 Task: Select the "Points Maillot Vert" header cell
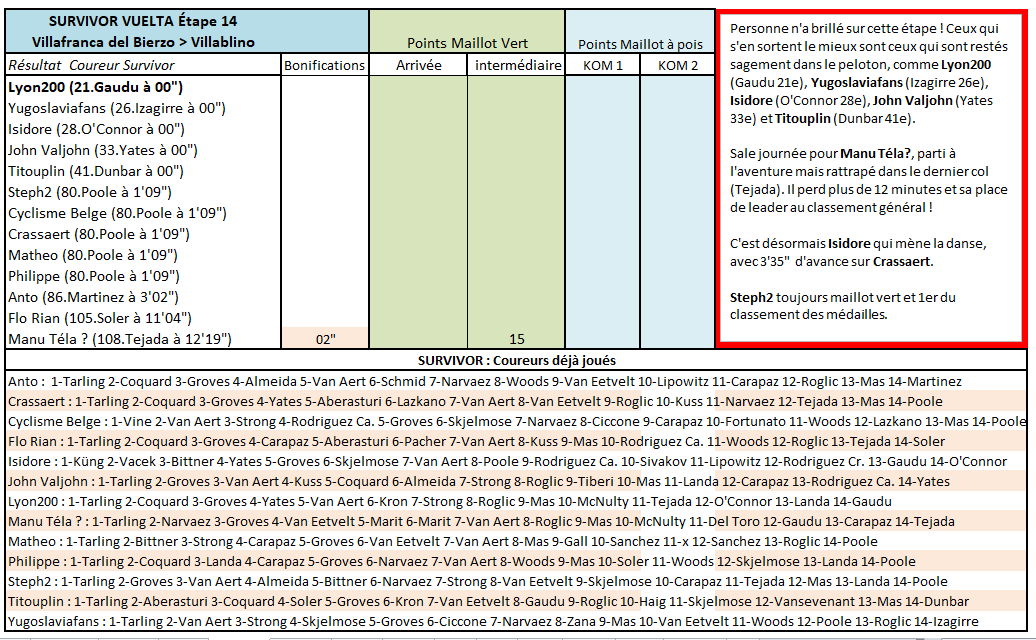click(467, 43)
